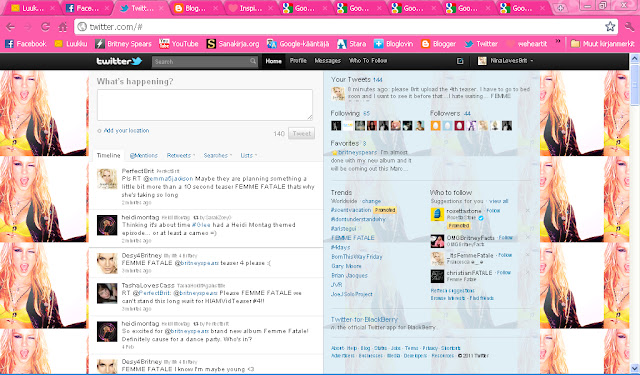Follow christianFATALE suggestion
Screen dimensions: 640x375
click(504, 273)
